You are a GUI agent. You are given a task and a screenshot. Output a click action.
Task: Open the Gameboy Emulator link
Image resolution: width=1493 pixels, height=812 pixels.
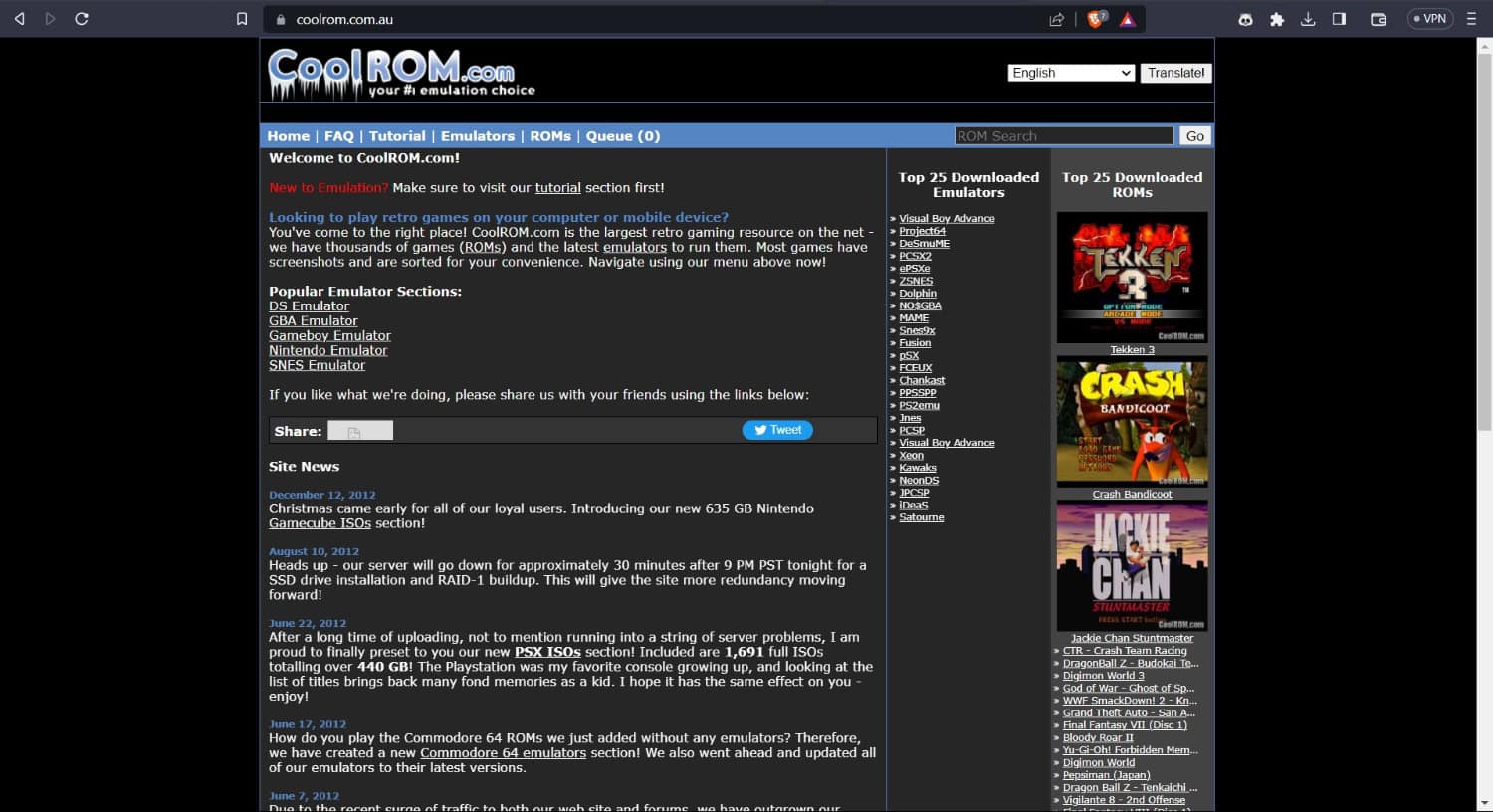[329, 336]
